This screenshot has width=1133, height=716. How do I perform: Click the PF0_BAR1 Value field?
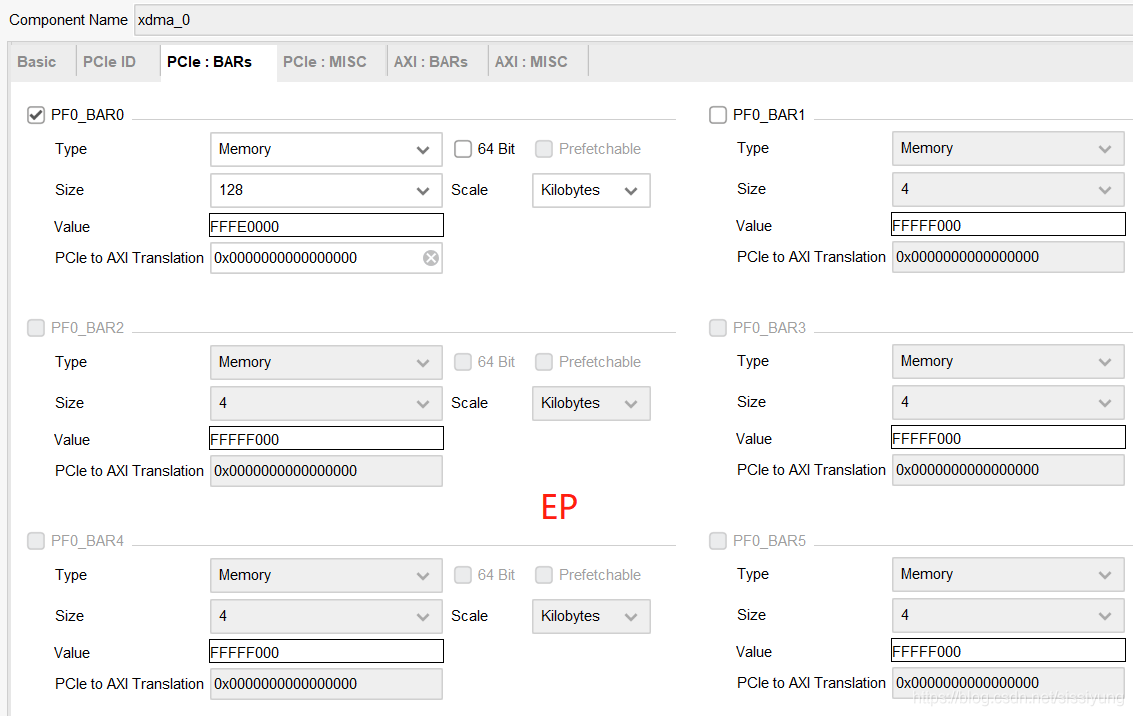(1008, 224)
